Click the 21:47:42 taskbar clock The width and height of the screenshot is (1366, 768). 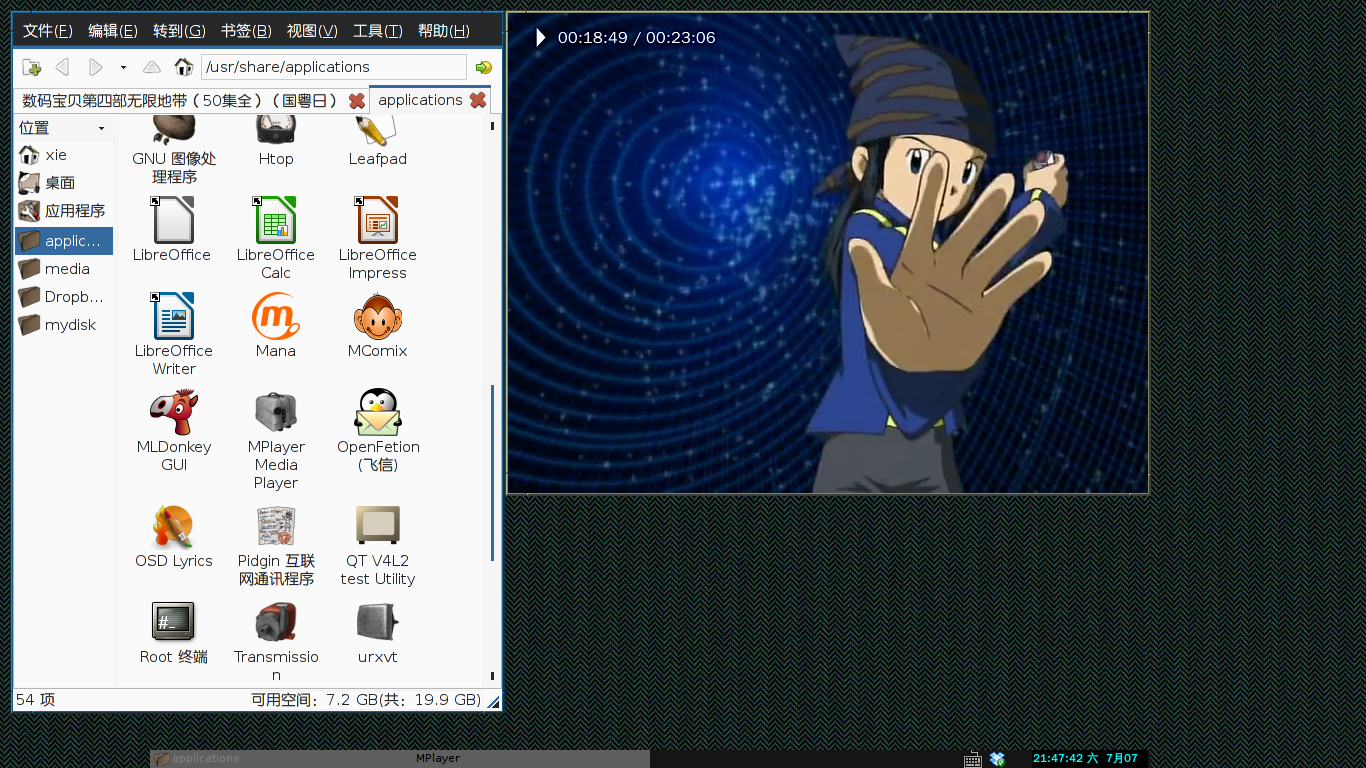[1085, 759]
